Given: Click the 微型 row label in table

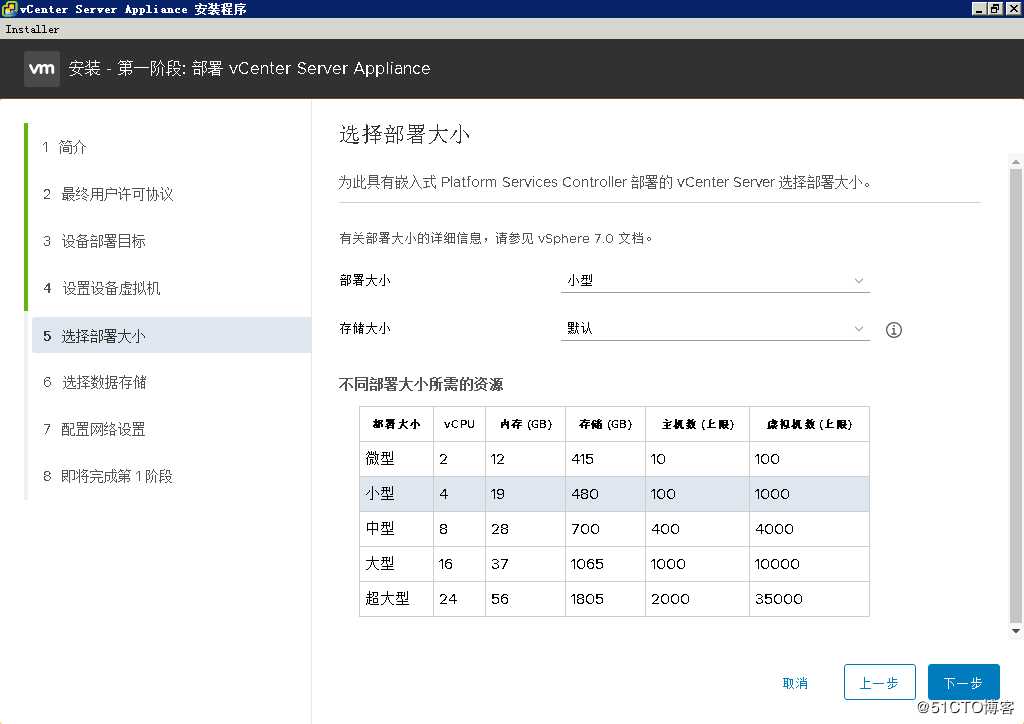Looking at the screenshot, I should 380,458.
